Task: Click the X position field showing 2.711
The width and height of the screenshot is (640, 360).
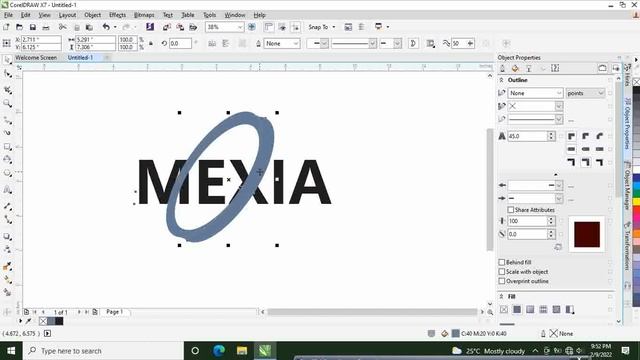Action: point(41,40)
